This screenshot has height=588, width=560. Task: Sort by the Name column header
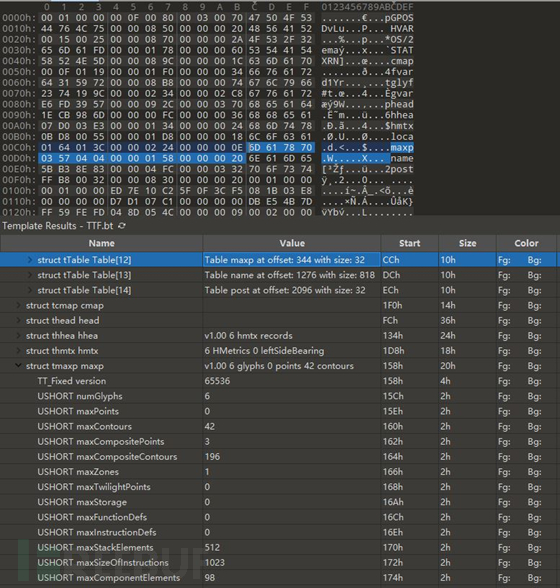click(102, 243)
